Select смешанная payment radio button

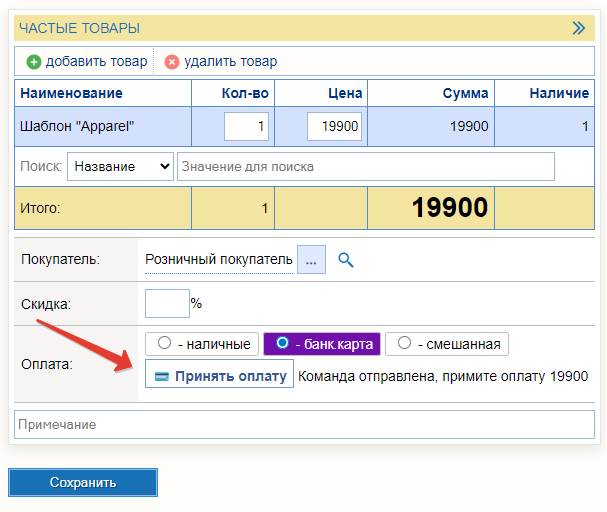404,344
